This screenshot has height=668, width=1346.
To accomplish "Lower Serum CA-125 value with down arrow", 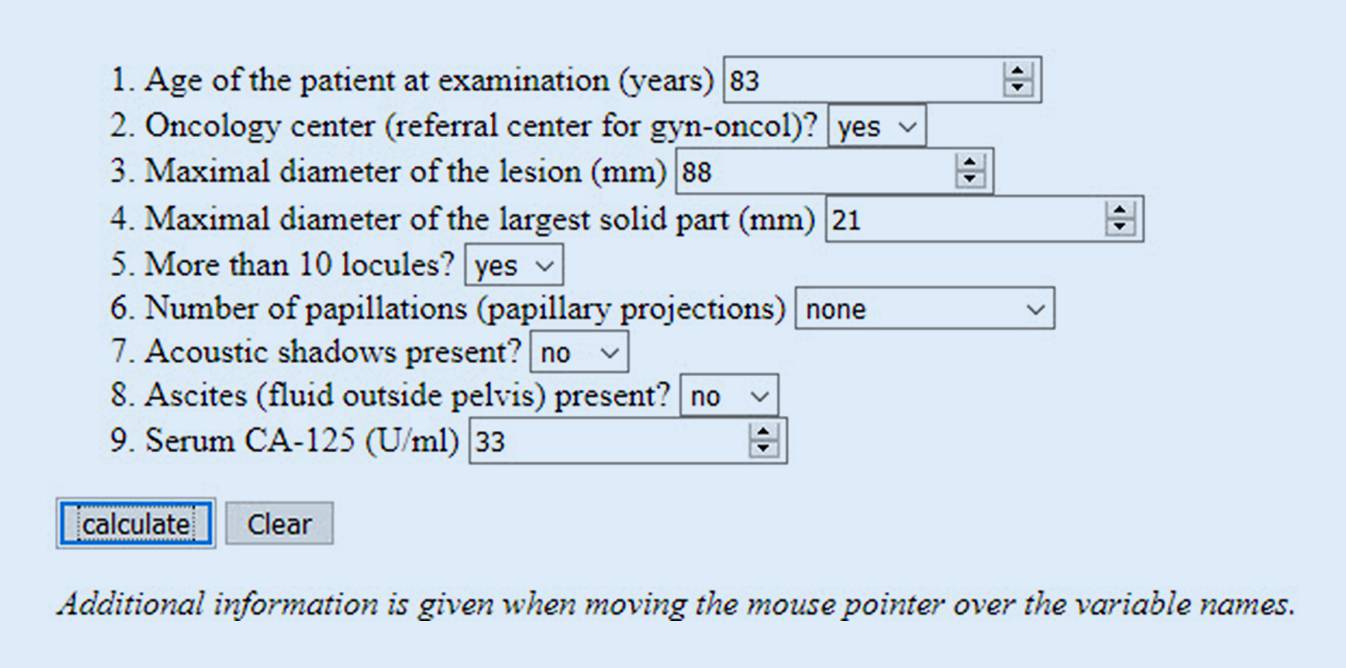I will 764,449.
